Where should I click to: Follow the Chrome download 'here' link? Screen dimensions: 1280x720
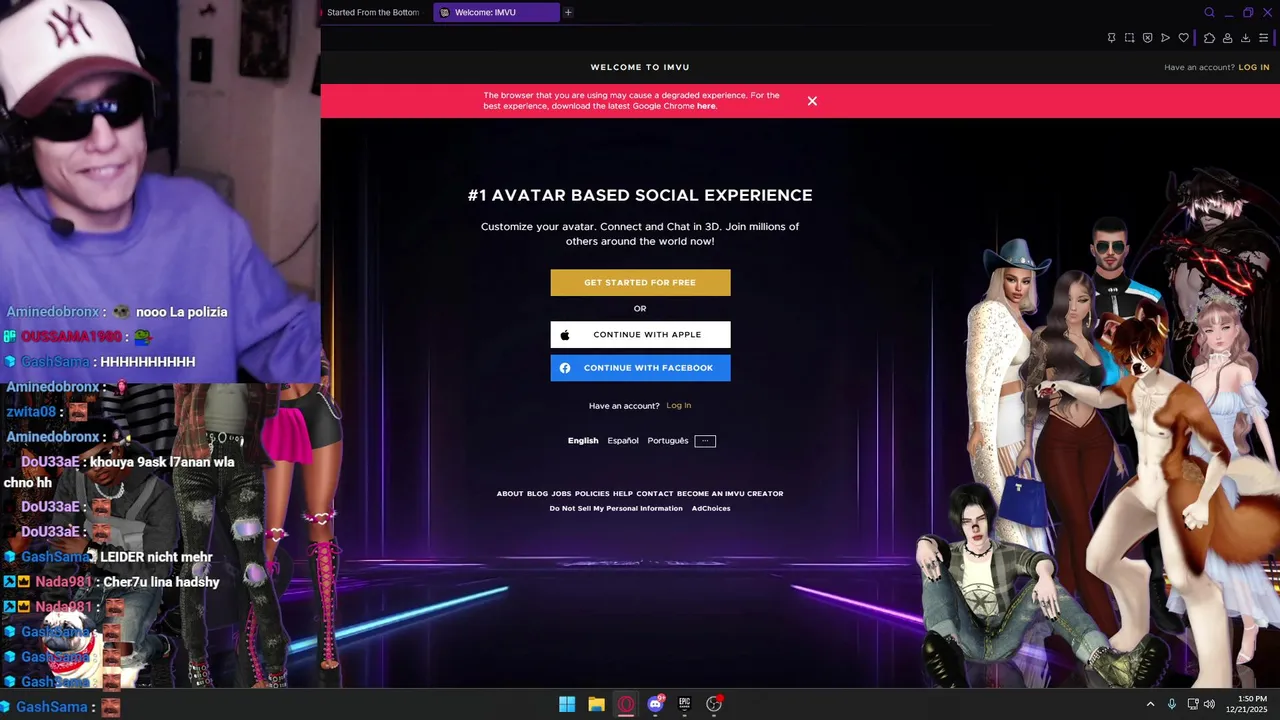click(x=706, y=106)
